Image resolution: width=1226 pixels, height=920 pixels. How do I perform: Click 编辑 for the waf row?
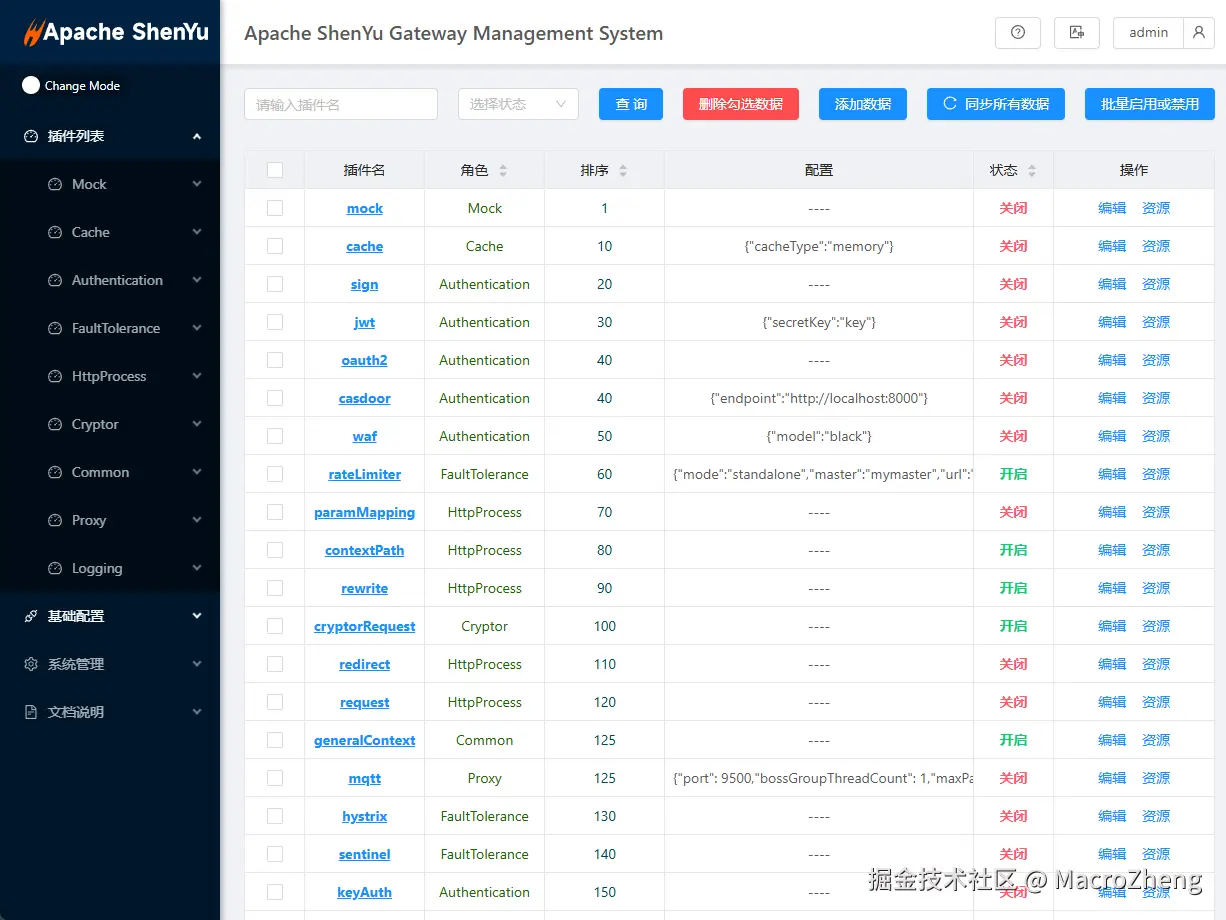click(1112, 436)
